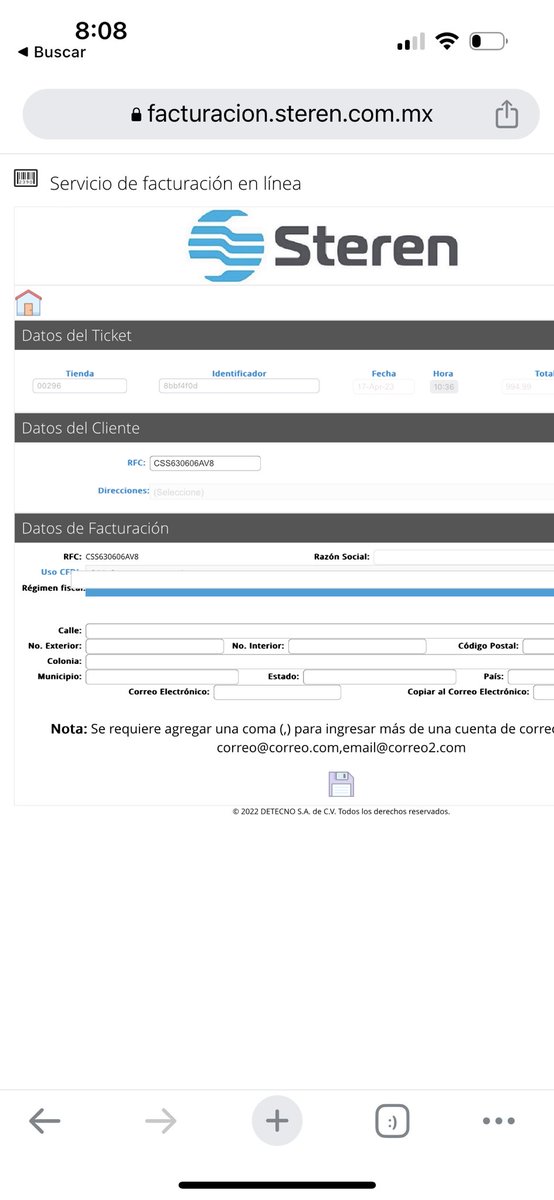Click the No. Interior input field

(x=357, y=647)
